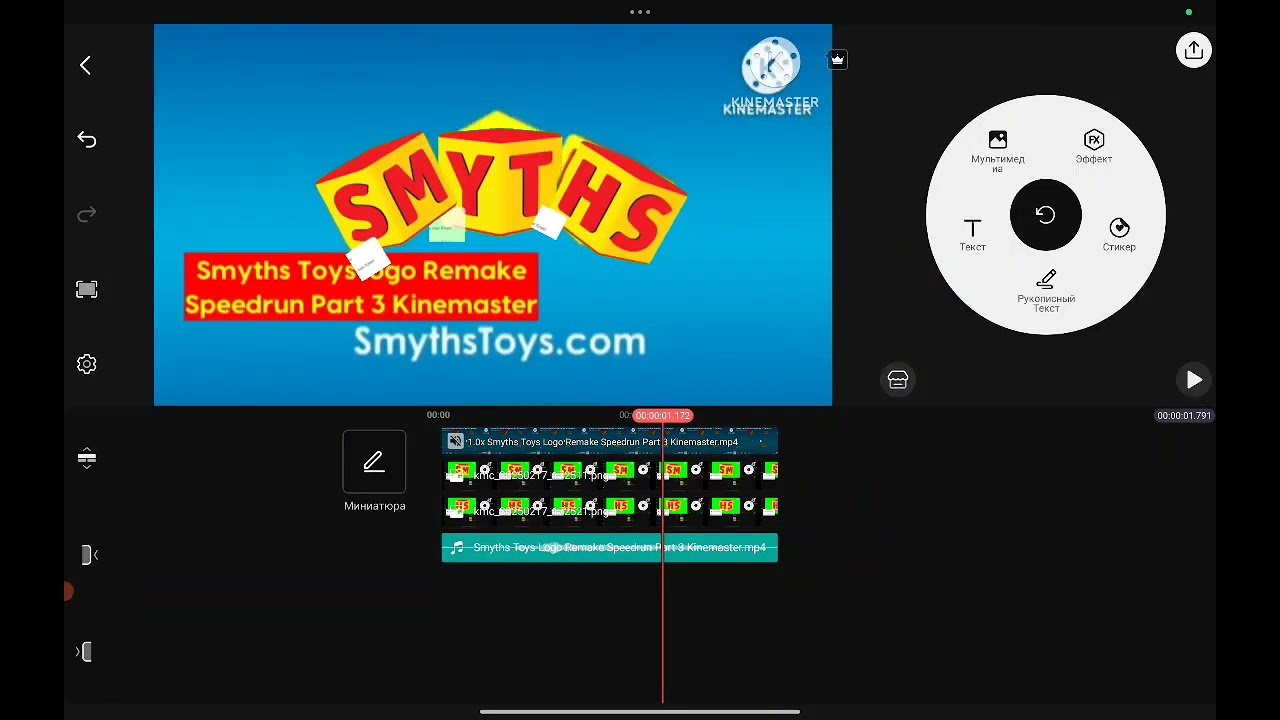
Task: Click the total duration 00:00:01.791
Action: click(x=1184, y=415)
